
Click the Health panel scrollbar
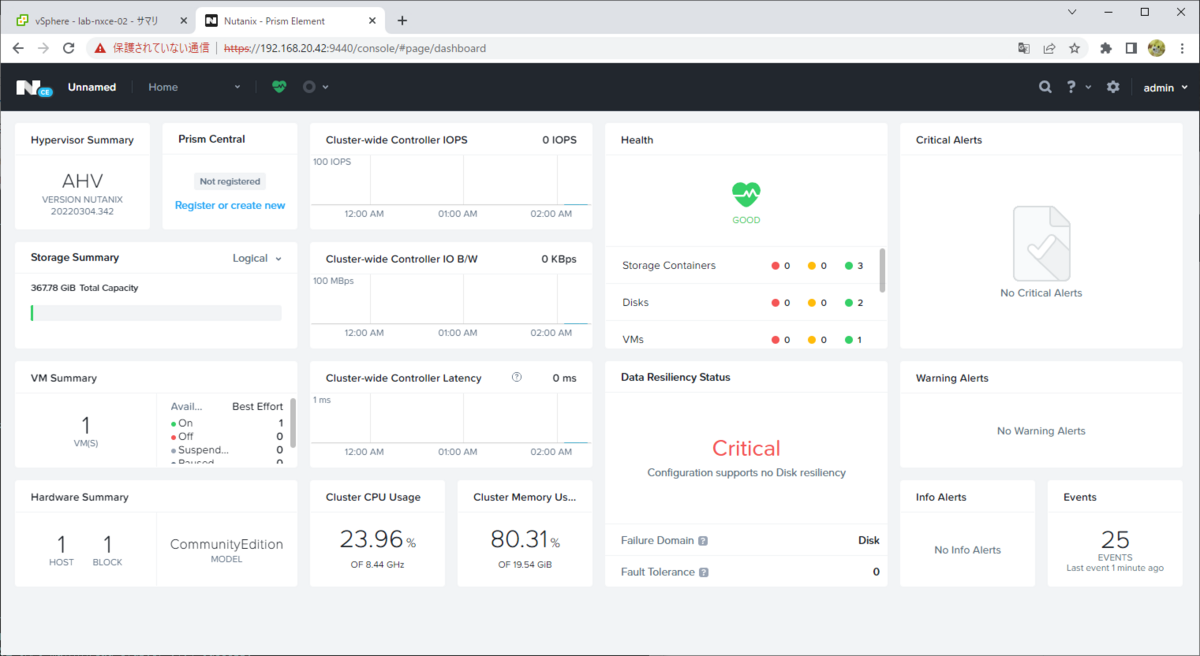click(882, 270)
